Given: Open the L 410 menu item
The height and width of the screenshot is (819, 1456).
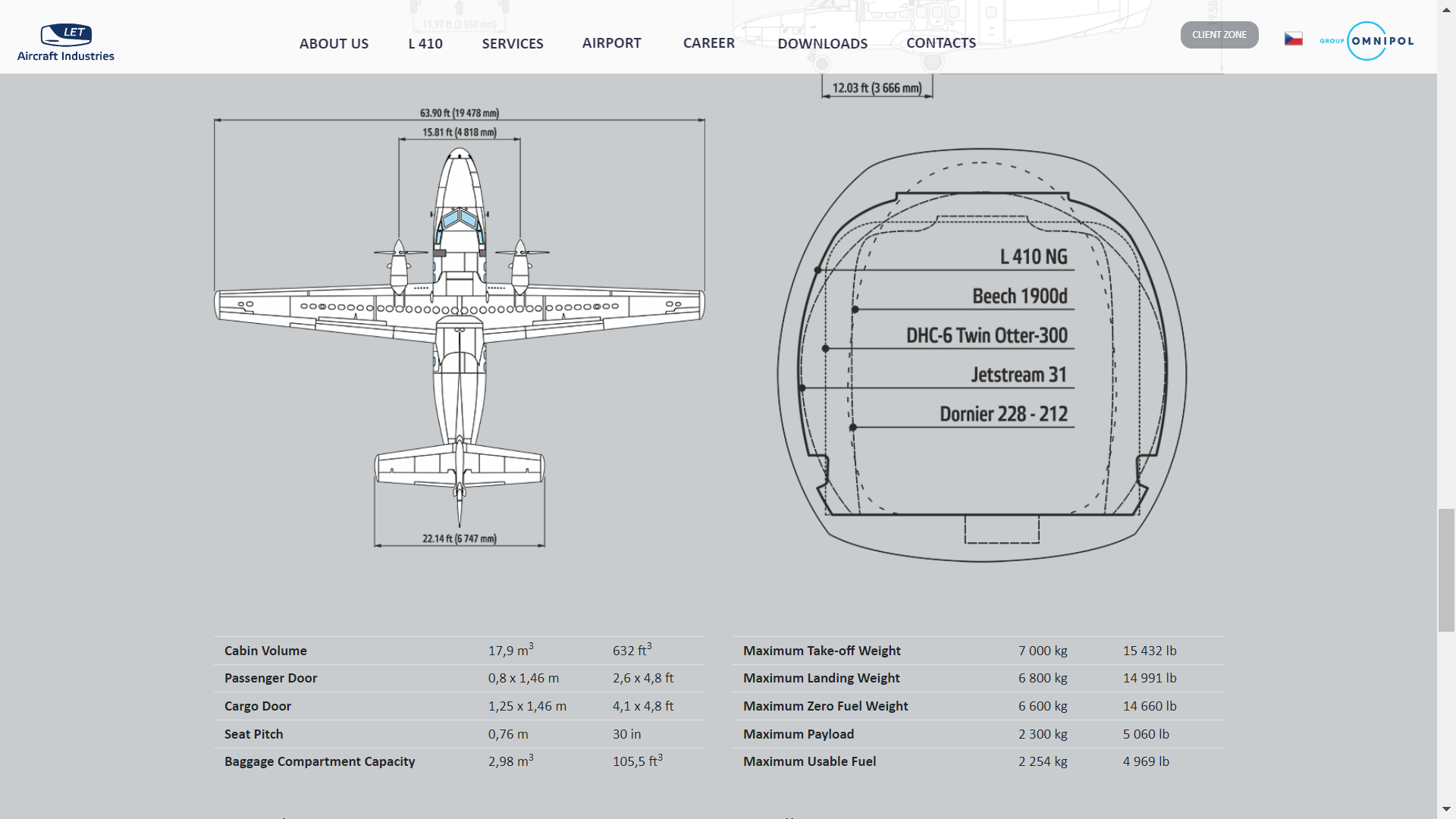Looking at the screenshot, I should (x=425, y=43).
